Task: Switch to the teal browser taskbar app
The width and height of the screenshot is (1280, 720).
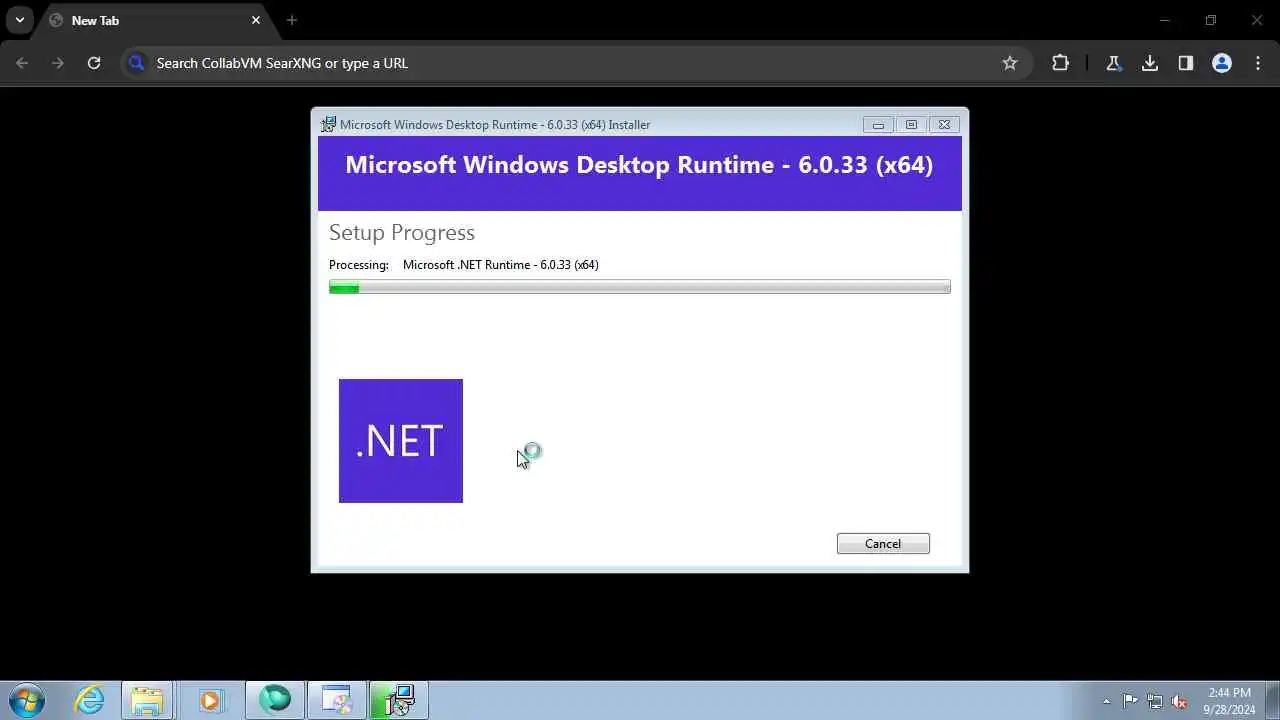Action: click(274, 700)
